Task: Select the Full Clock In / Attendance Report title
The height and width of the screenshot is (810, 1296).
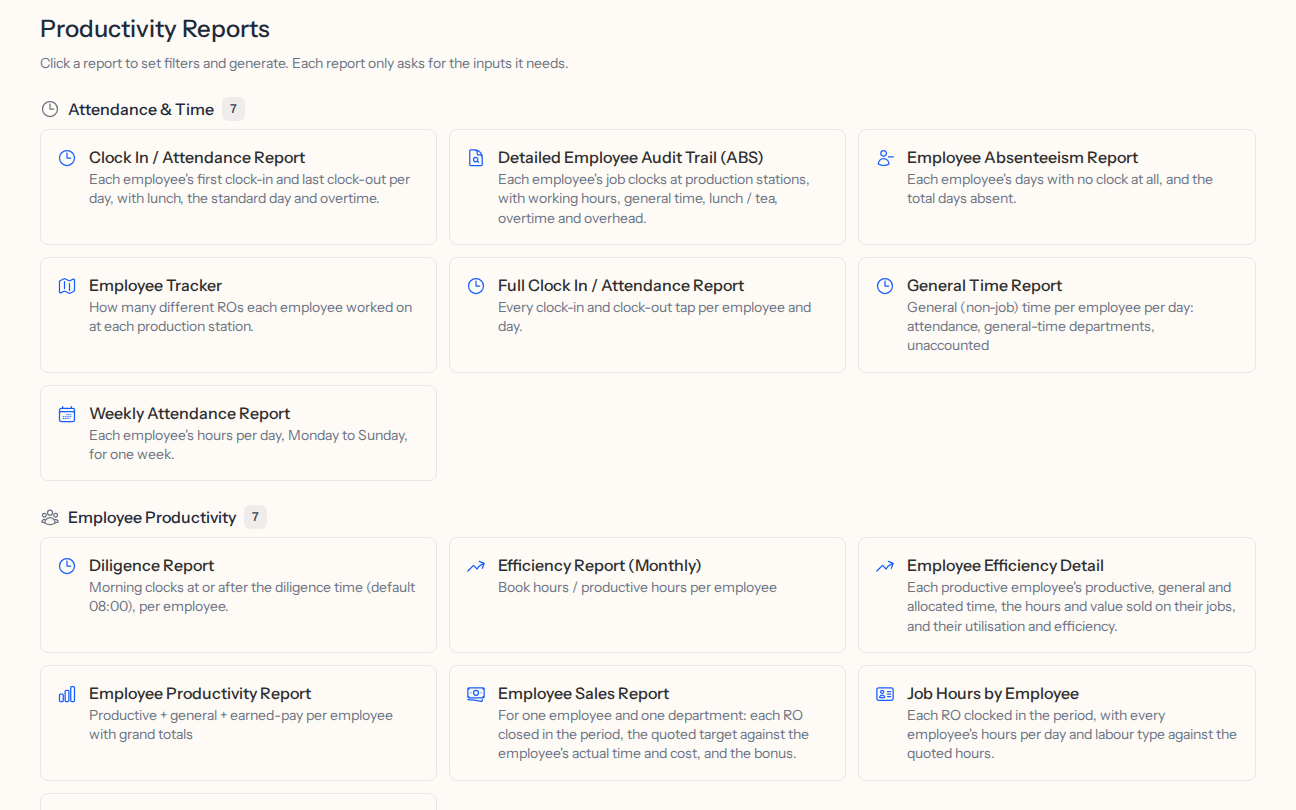Action: tap(621, 286)
